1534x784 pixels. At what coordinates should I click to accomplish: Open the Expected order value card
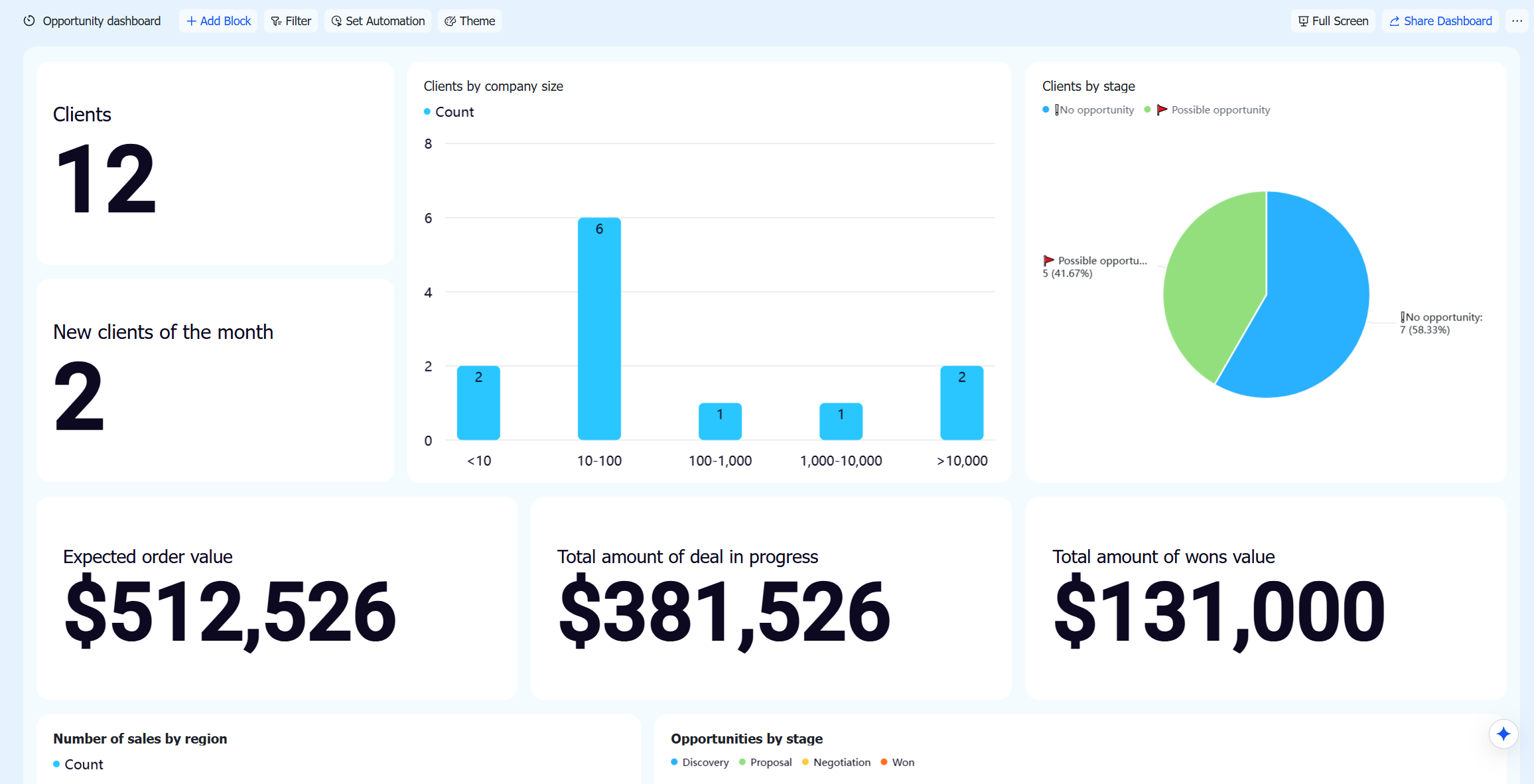pos(277,598)
